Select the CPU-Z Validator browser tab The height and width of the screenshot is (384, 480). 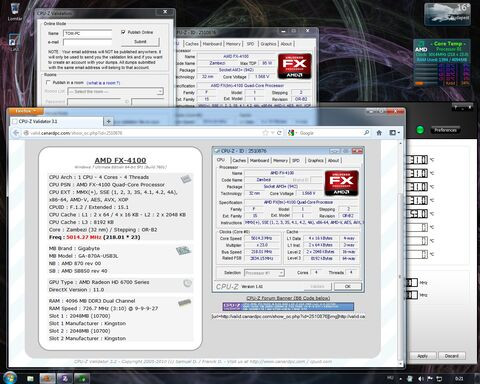tap(56, 121)
